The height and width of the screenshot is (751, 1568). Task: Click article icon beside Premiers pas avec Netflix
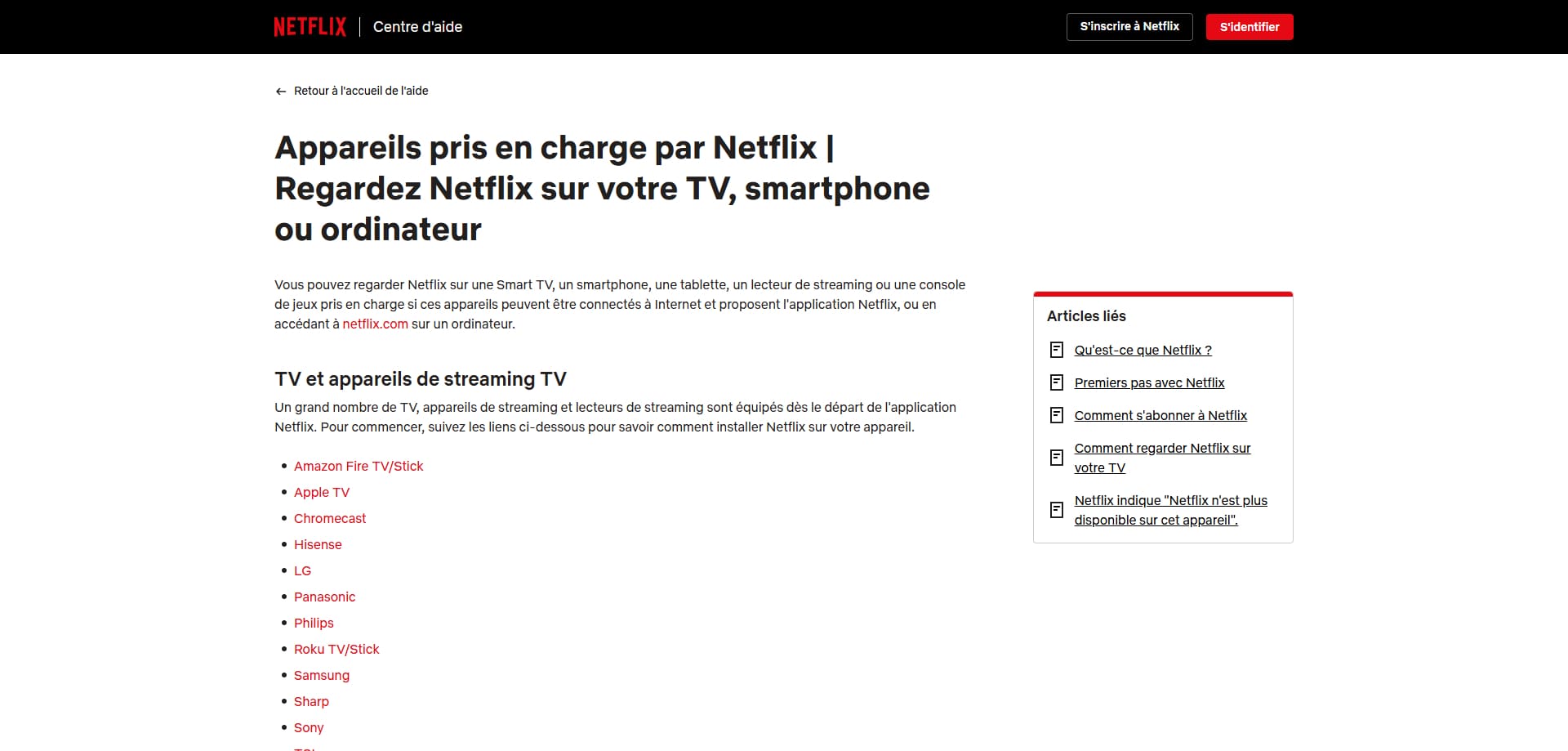[x=1056, y=382]
